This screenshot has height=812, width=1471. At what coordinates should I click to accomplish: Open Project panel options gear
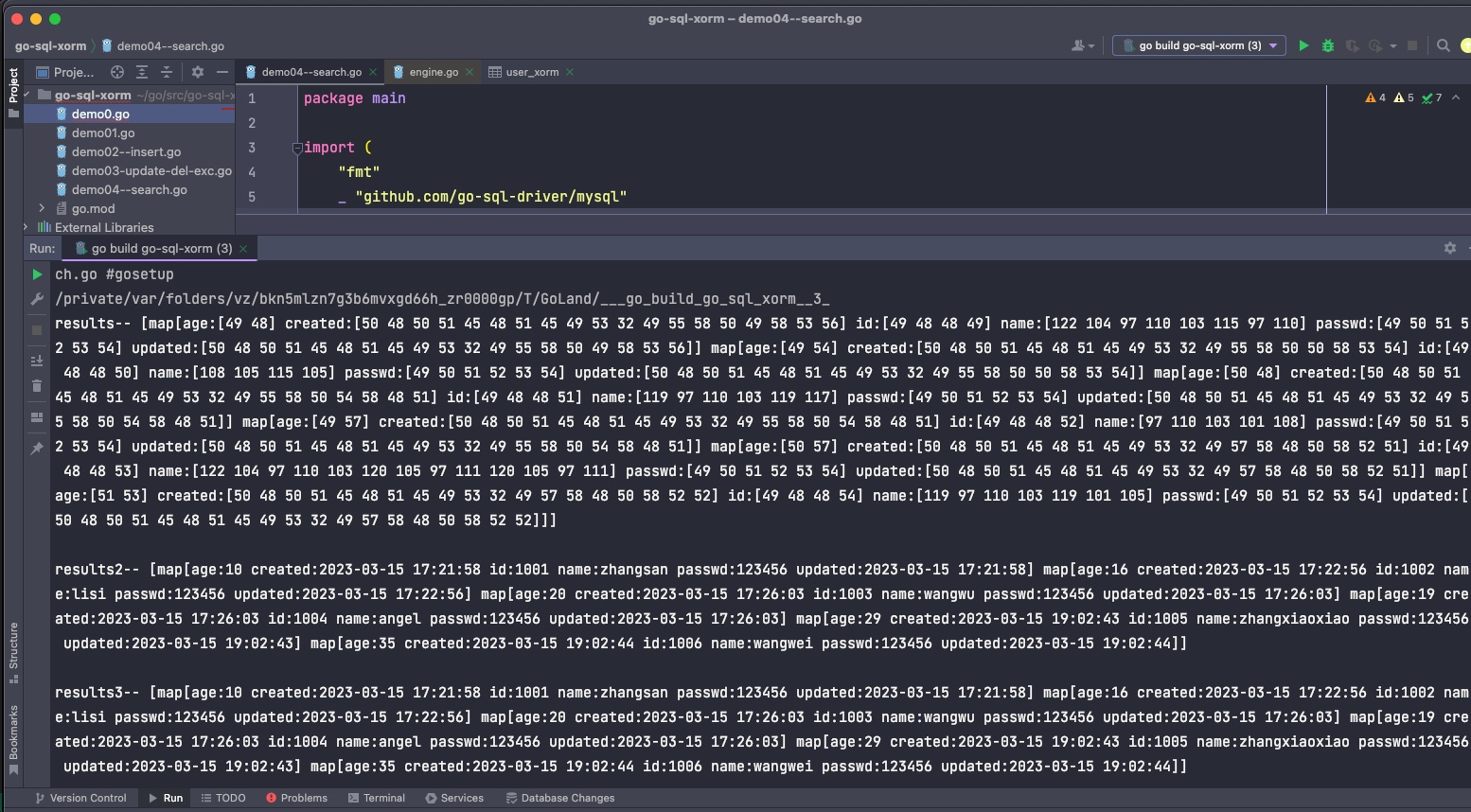click(198, 72)
